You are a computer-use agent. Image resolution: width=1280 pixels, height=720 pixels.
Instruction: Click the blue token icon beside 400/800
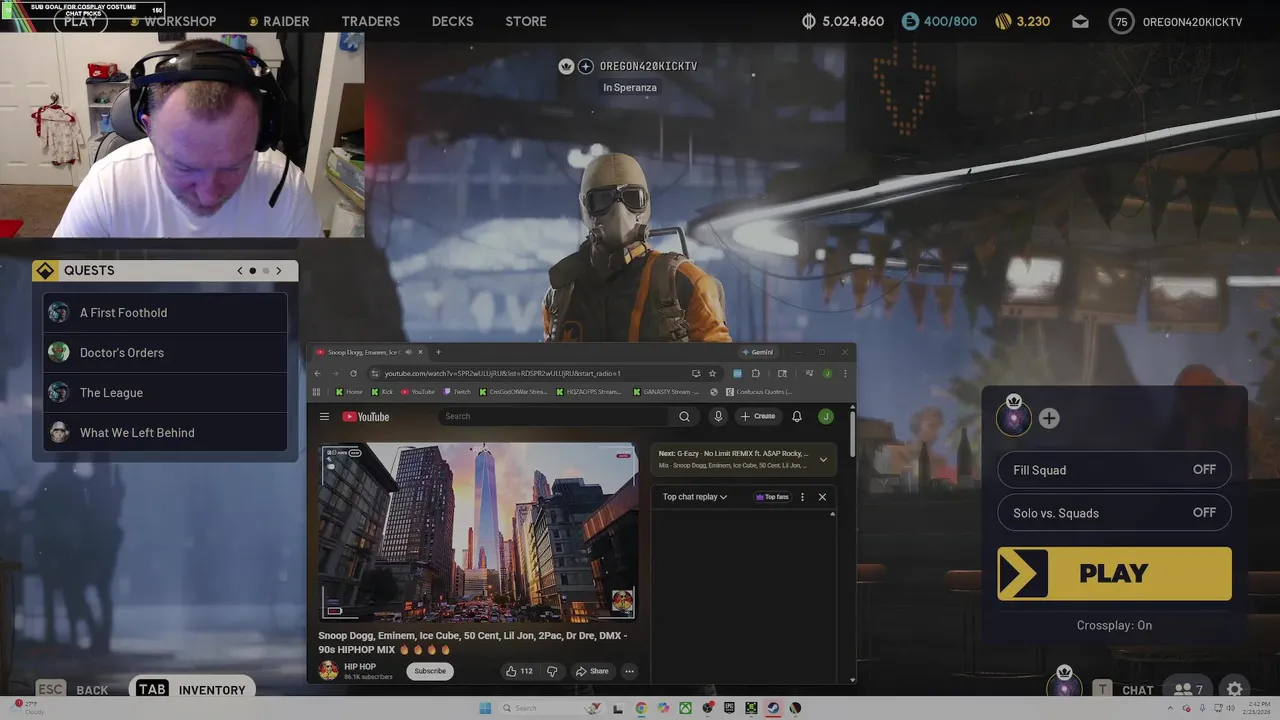pyautogui.click(x=910, y=21)
